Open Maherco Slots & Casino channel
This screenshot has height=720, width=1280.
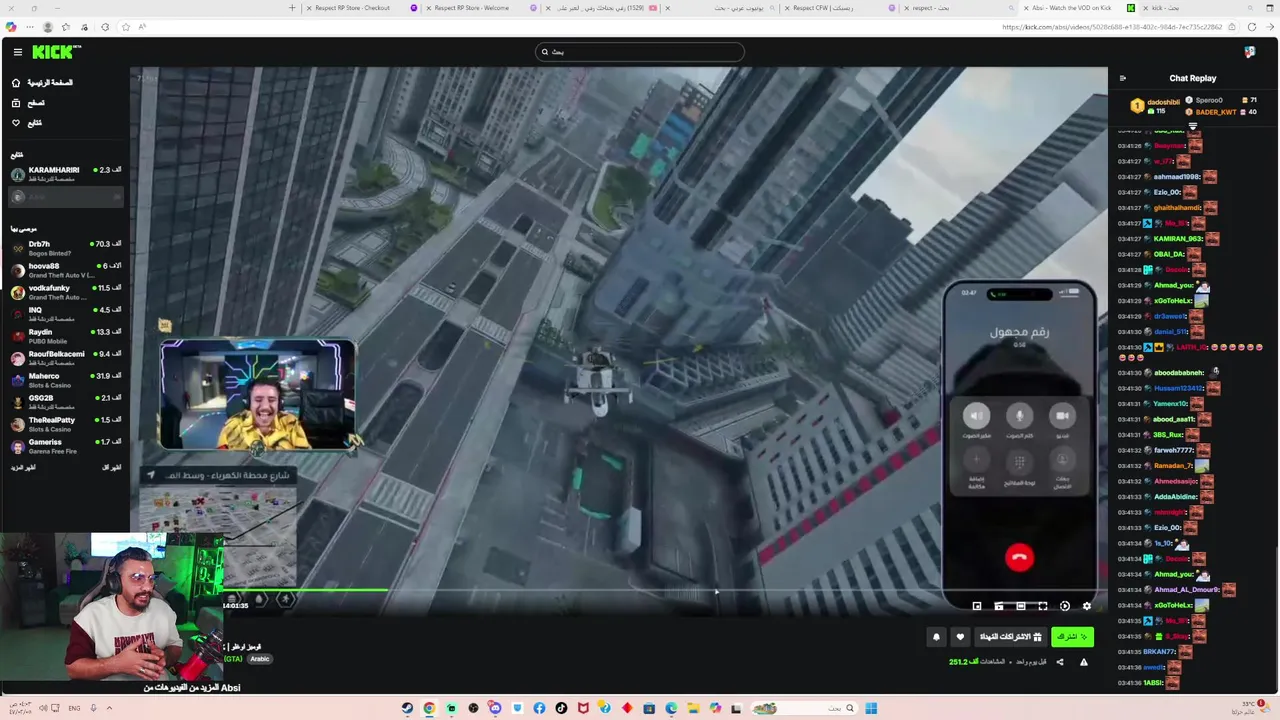tap(66, 380)
